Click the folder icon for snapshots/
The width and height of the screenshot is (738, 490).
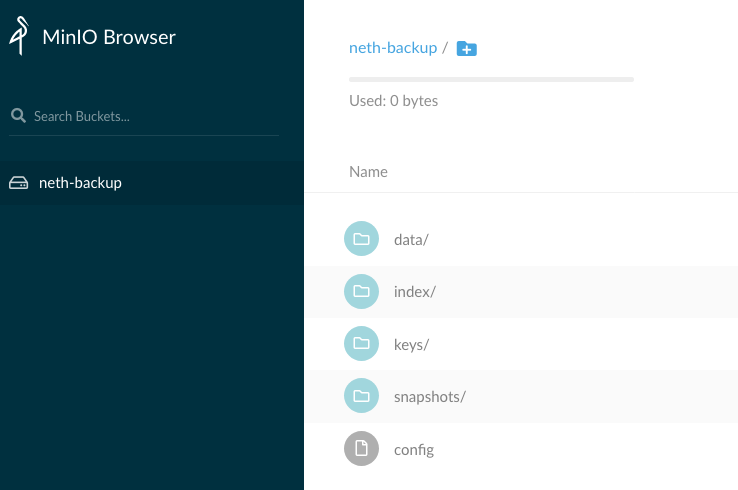click(361, 396)
